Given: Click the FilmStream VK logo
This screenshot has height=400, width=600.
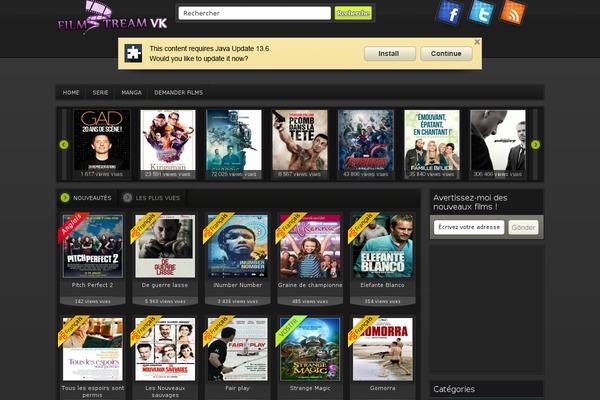Looking at the screenshot, I should 112,17.
